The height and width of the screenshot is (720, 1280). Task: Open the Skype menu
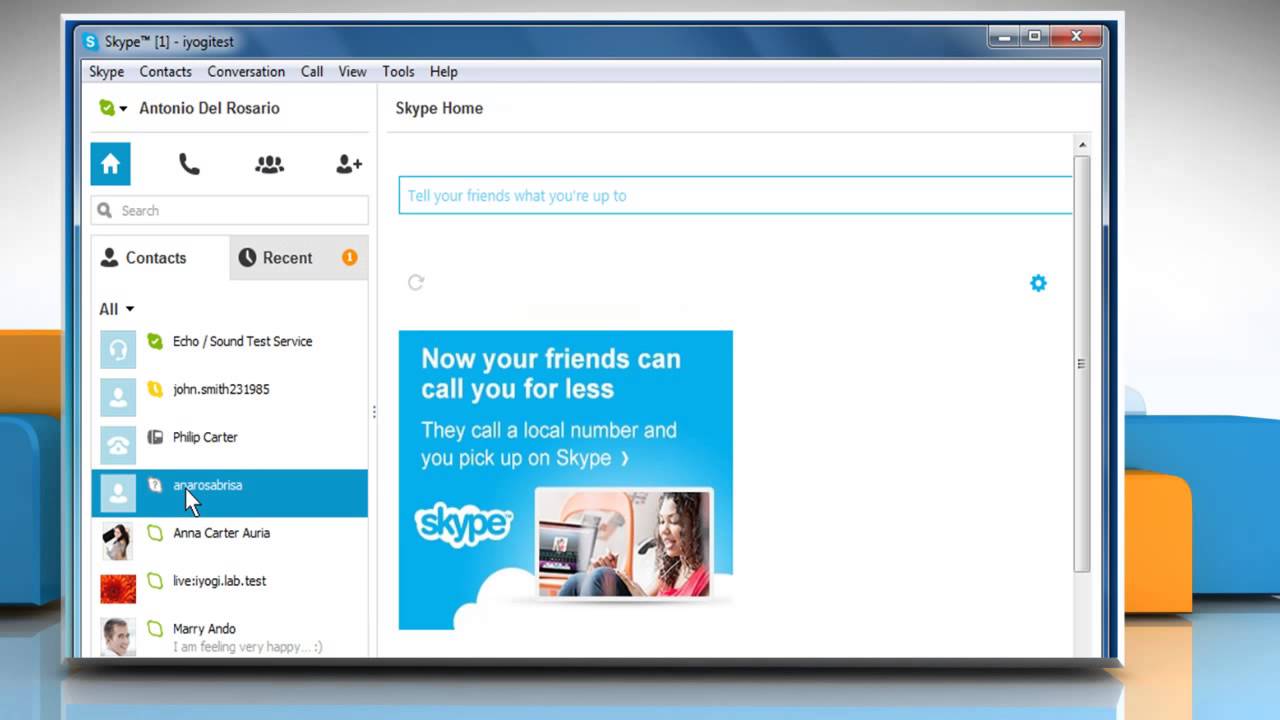[x=106, y=71]
